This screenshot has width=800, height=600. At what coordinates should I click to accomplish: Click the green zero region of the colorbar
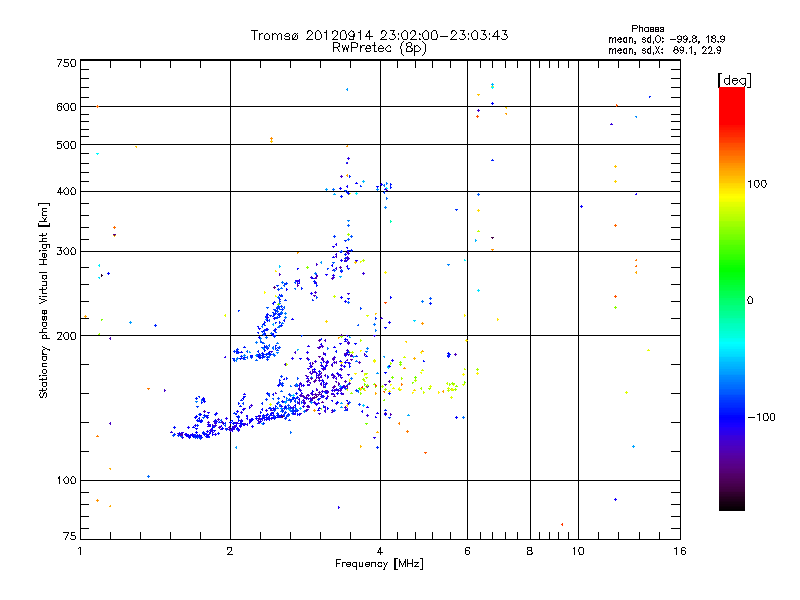[732, 300]
